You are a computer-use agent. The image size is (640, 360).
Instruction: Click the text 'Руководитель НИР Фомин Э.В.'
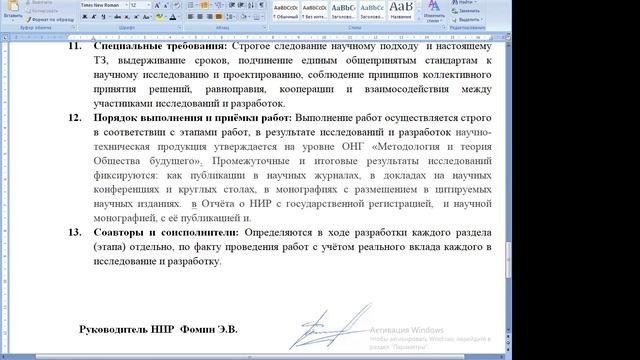(x=158, y=329)
